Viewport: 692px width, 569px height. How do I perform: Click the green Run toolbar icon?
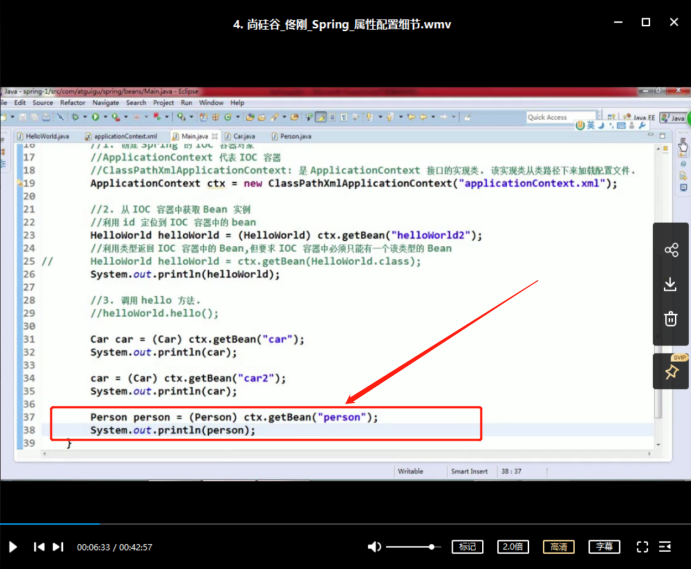(x=95, y=117)
